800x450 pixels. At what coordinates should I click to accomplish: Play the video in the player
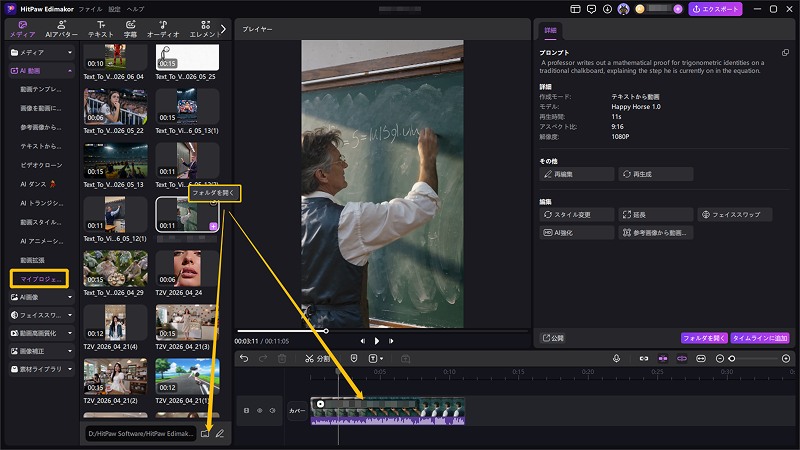tap(377, 341)
